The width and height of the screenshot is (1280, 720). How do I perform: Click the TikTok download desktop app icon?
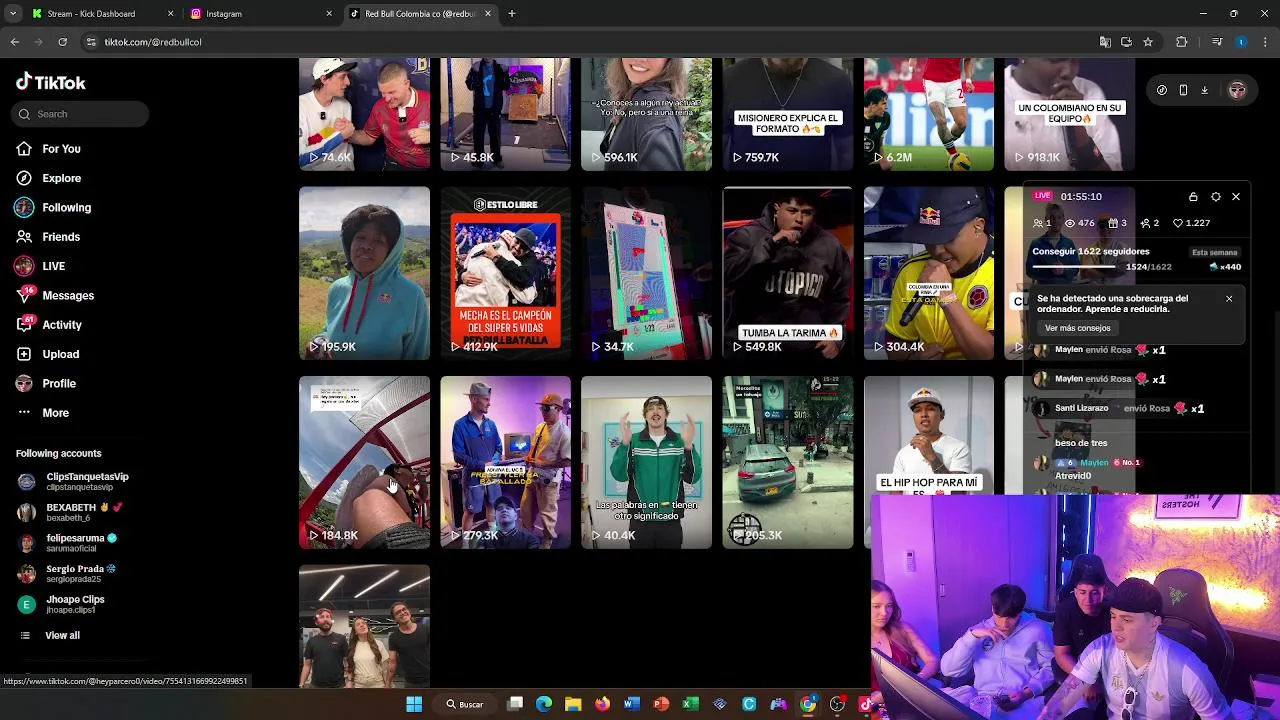pos(1205,90)
